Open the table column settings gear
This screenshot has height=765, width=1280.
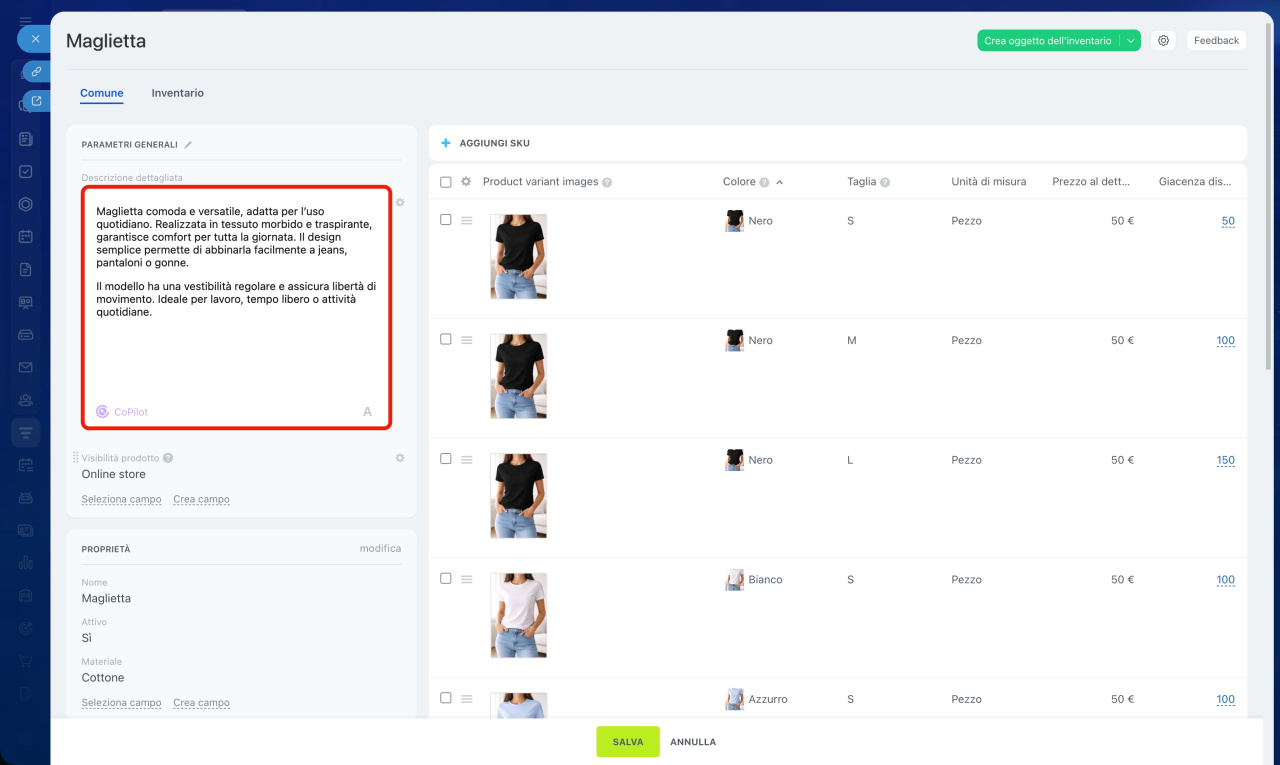click(465, 182)
